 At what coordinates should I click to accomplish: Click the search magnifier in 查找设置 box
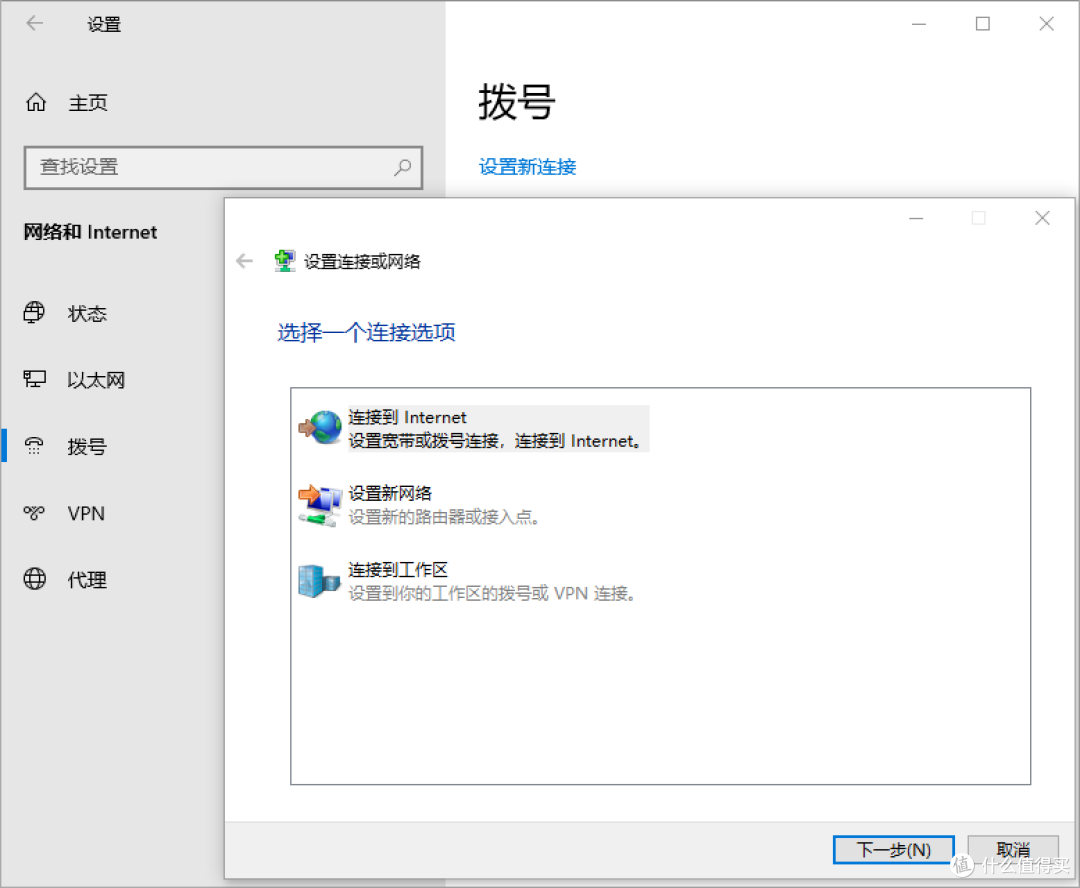click(403, 168)
